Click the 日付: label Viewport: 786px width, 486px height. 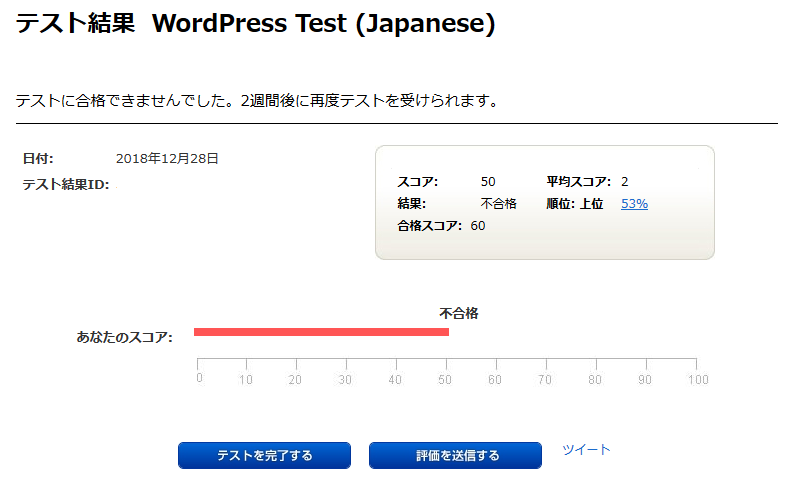pyautogui.click(x=38, y=158)
